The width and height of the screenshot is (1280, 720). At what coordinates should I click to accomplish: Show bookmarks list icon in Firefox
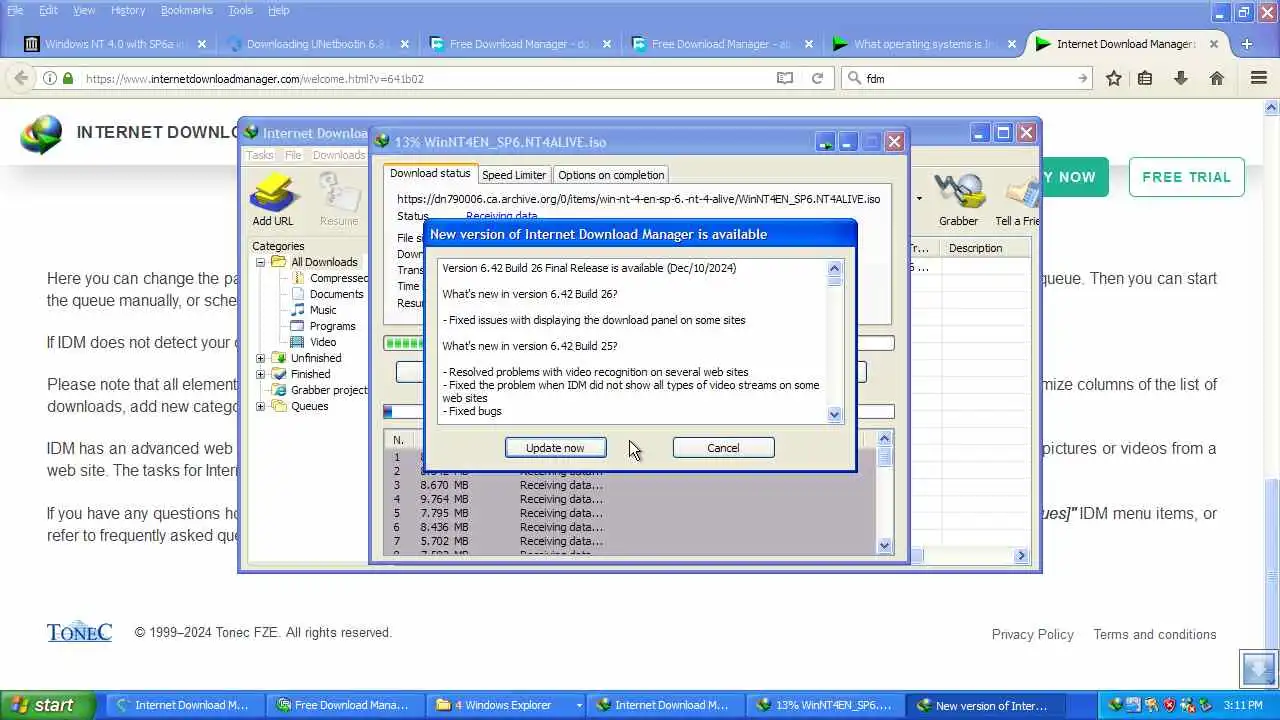click(x=1145, y=78)
